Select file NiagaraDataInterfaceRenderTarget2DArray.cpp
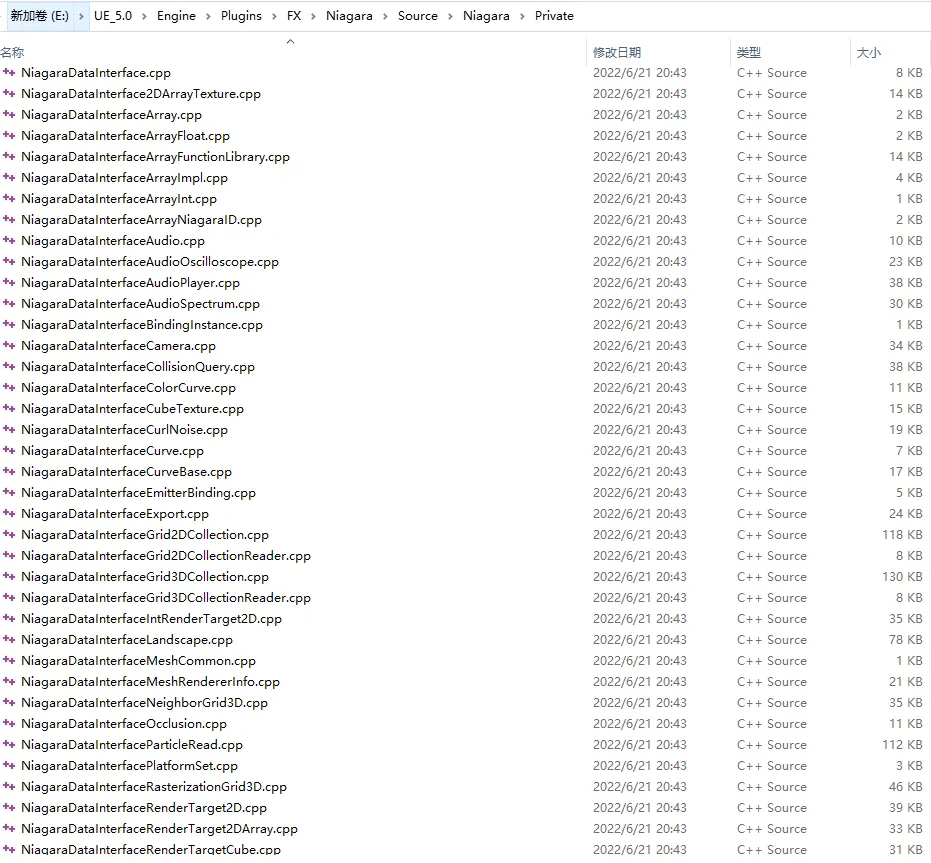 (159, 828)
